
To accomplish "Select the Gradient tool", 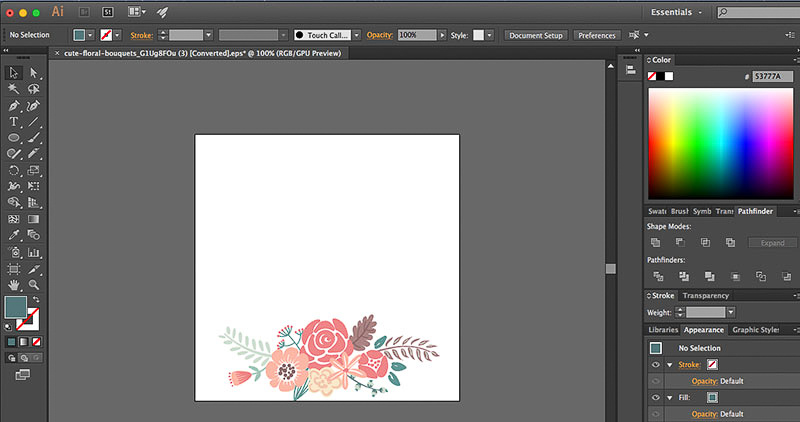I will [x=34, y=219].
